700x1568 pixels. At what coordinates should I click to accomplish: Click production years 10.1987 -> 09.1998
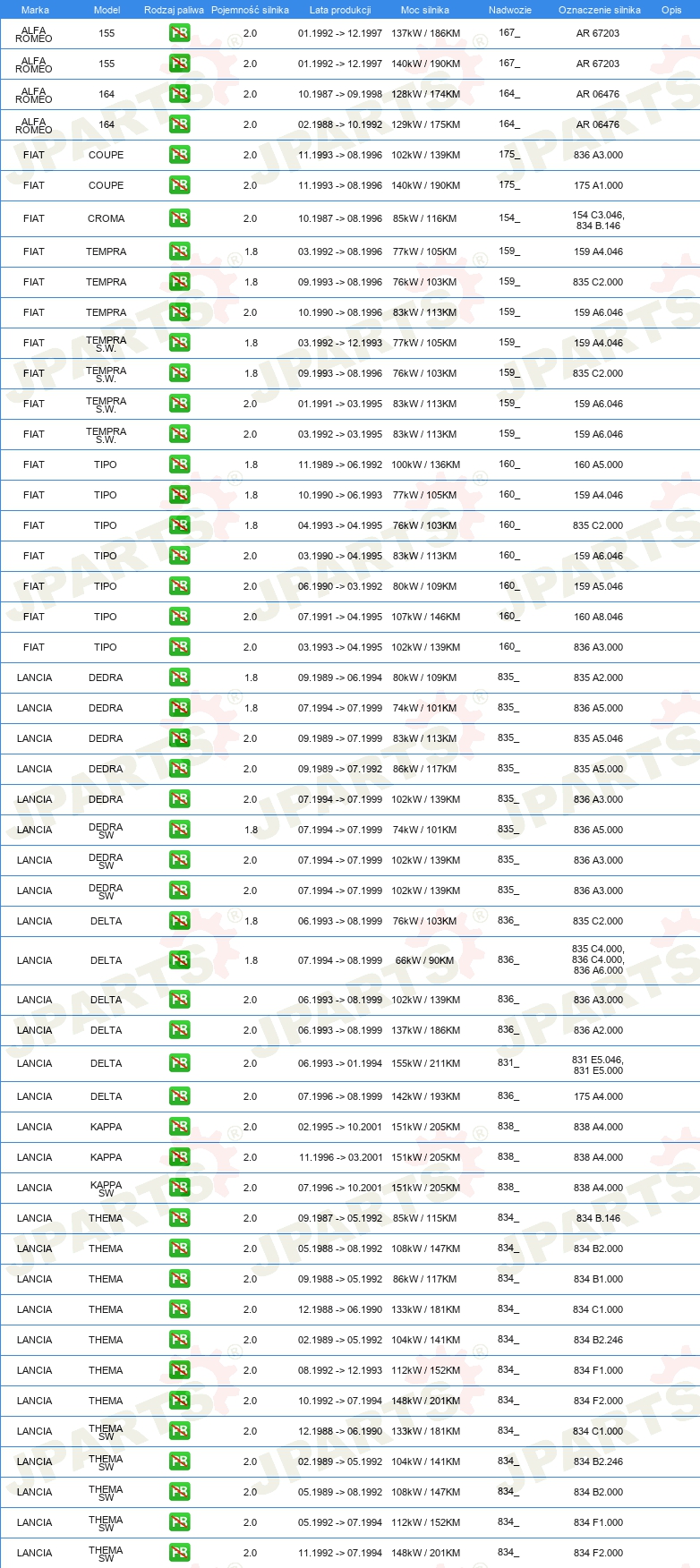tap(340, 94)
